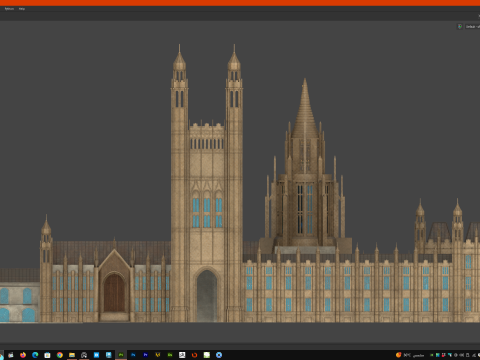Click the green Substance icon right of the yellow one
Image resolution: width=480 pixels, height=360 pixels.
pyautogui.click(x=170, y=355)
